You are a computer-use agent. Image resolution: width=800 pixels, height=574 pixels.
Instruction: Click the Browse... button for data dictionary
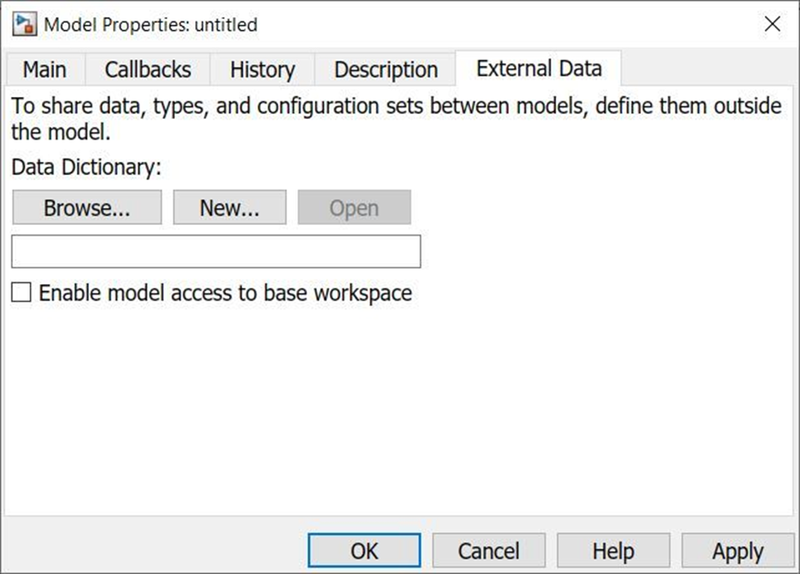coord(87,207)
